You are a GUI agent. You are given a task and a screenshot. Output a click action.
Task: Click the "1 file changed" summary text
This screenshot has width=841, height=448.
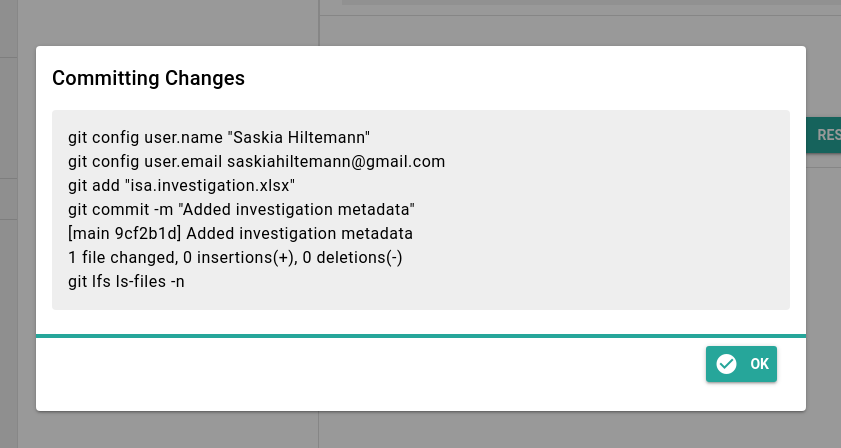click(123, 258)
